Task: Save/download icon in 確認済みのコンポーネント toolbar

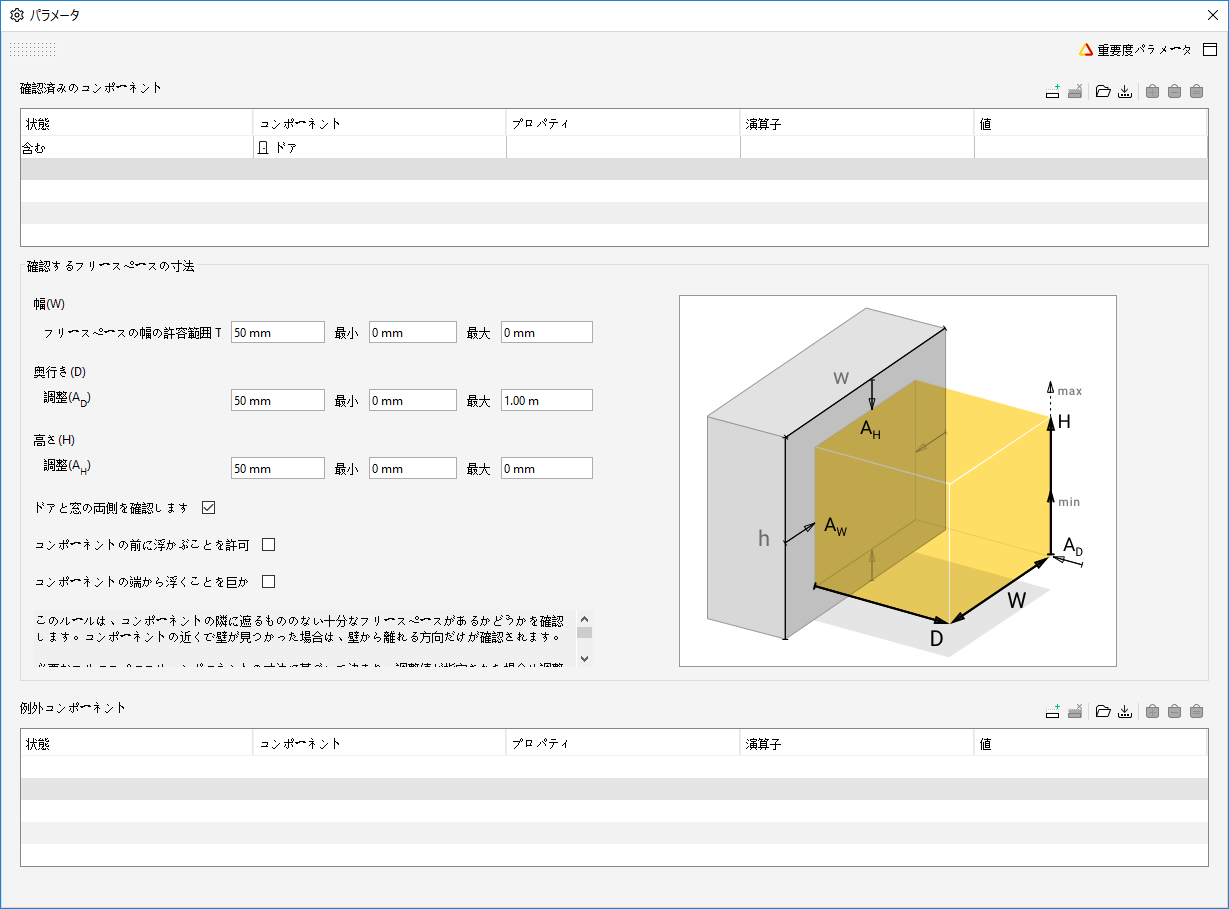Action: pos(1125,92)
